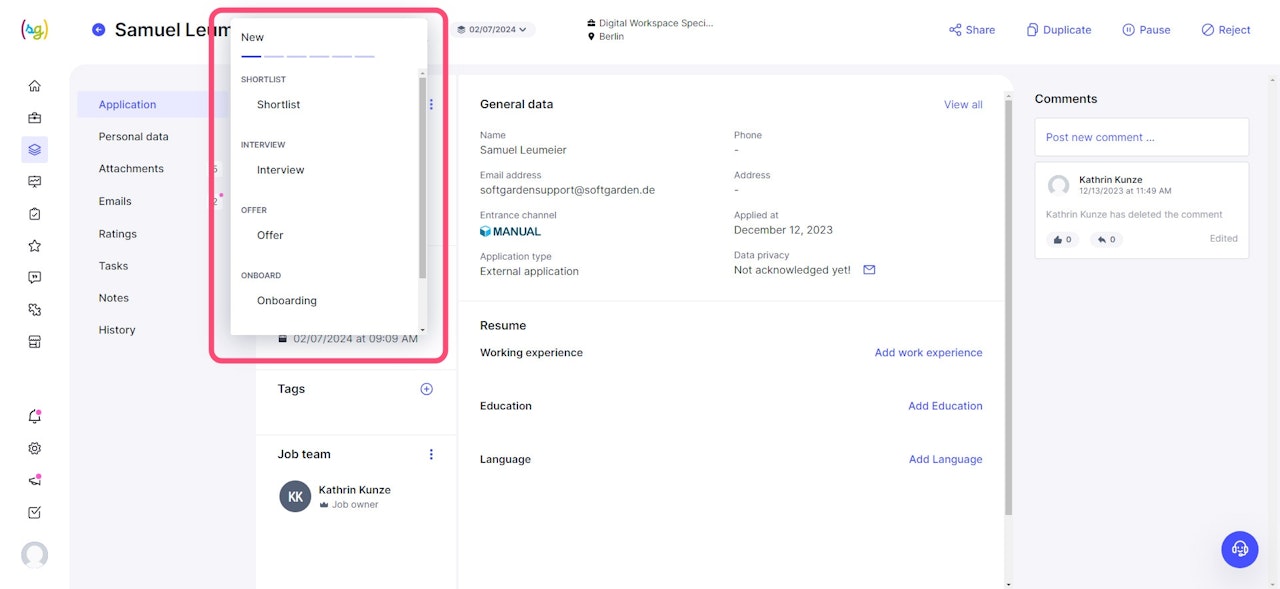The image size is (1280, 589).
Task: Open the Job team three-dot menu
Action: tap(431, 454)
